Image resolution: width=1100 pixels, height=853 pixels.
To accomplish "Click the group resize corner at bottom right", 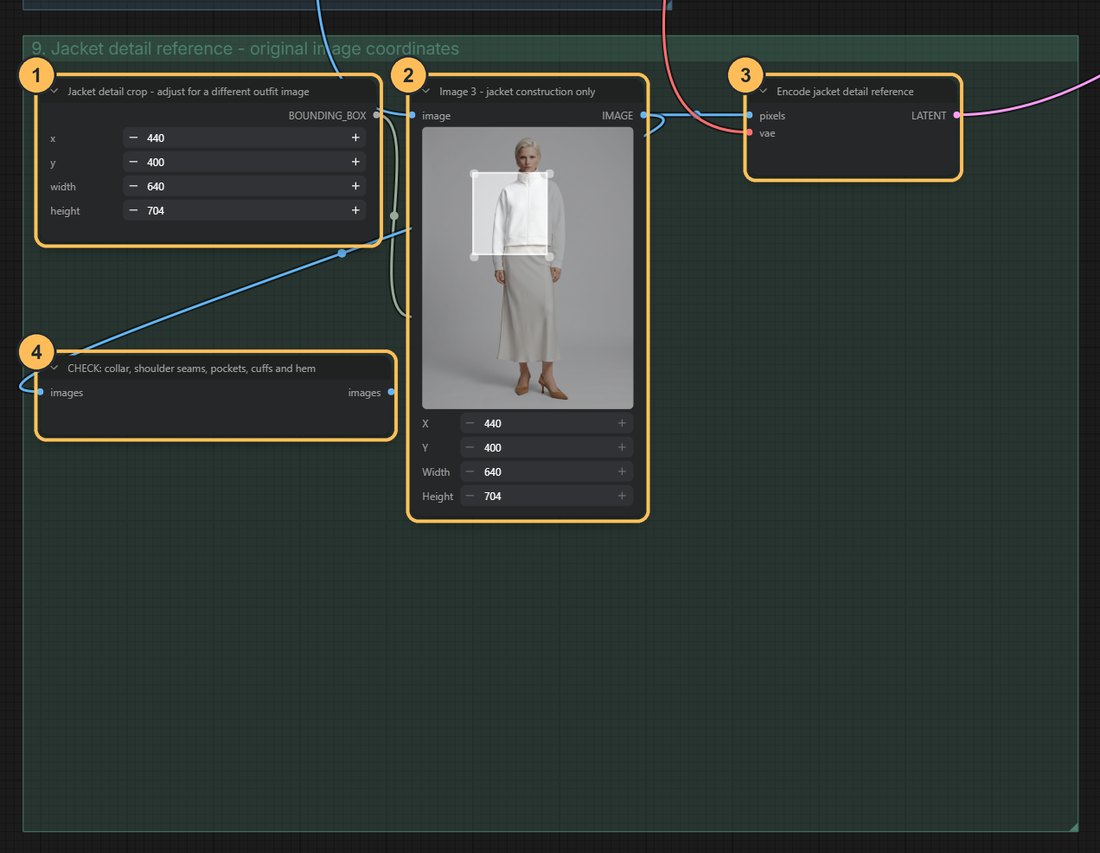I will [1073, 827].
